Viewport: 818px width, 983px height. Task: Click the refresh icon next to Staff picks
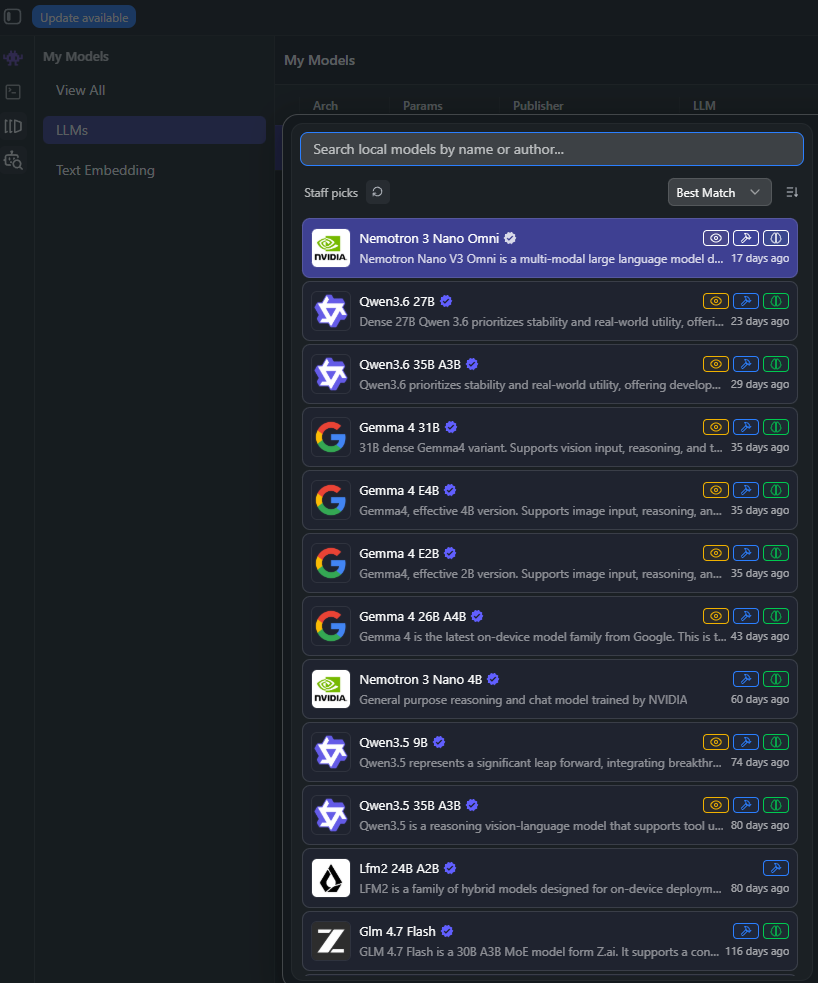point(377,192)
